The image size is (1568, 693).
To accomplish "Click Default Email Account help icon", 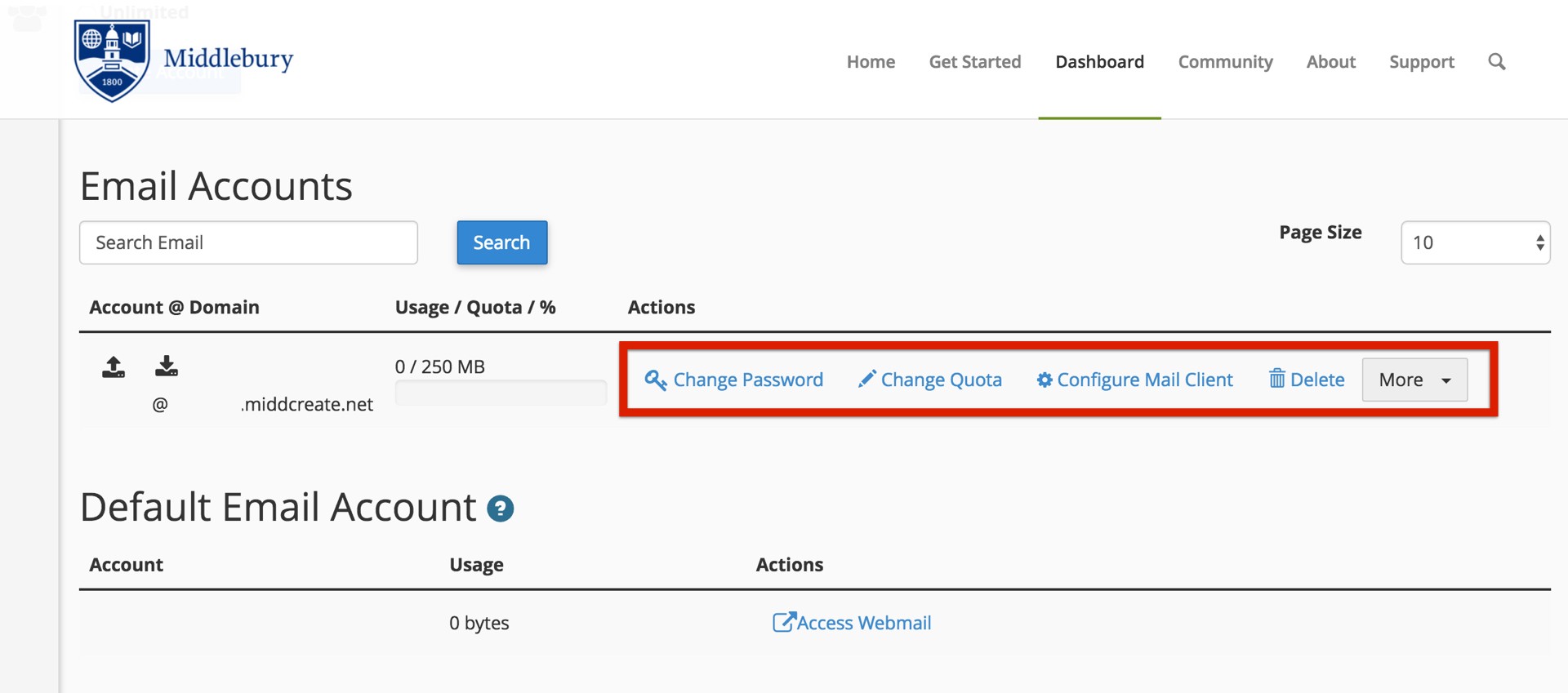I will (500, 509).
